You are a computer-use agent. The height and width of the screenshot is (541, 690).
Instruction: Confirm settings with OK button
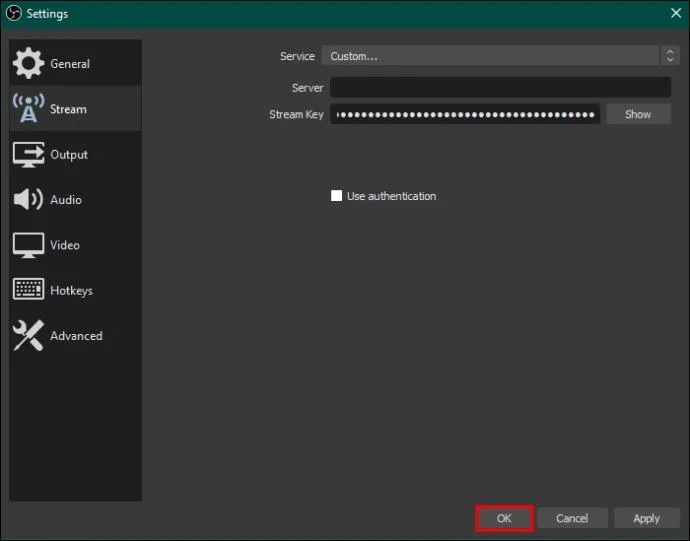coord(504,518)
